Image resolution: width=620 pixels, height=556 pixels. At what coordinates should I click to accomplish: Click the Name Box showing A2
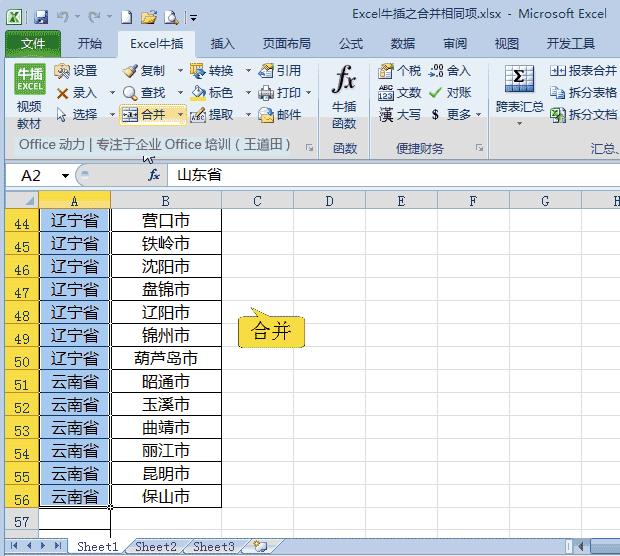(32, 175)
